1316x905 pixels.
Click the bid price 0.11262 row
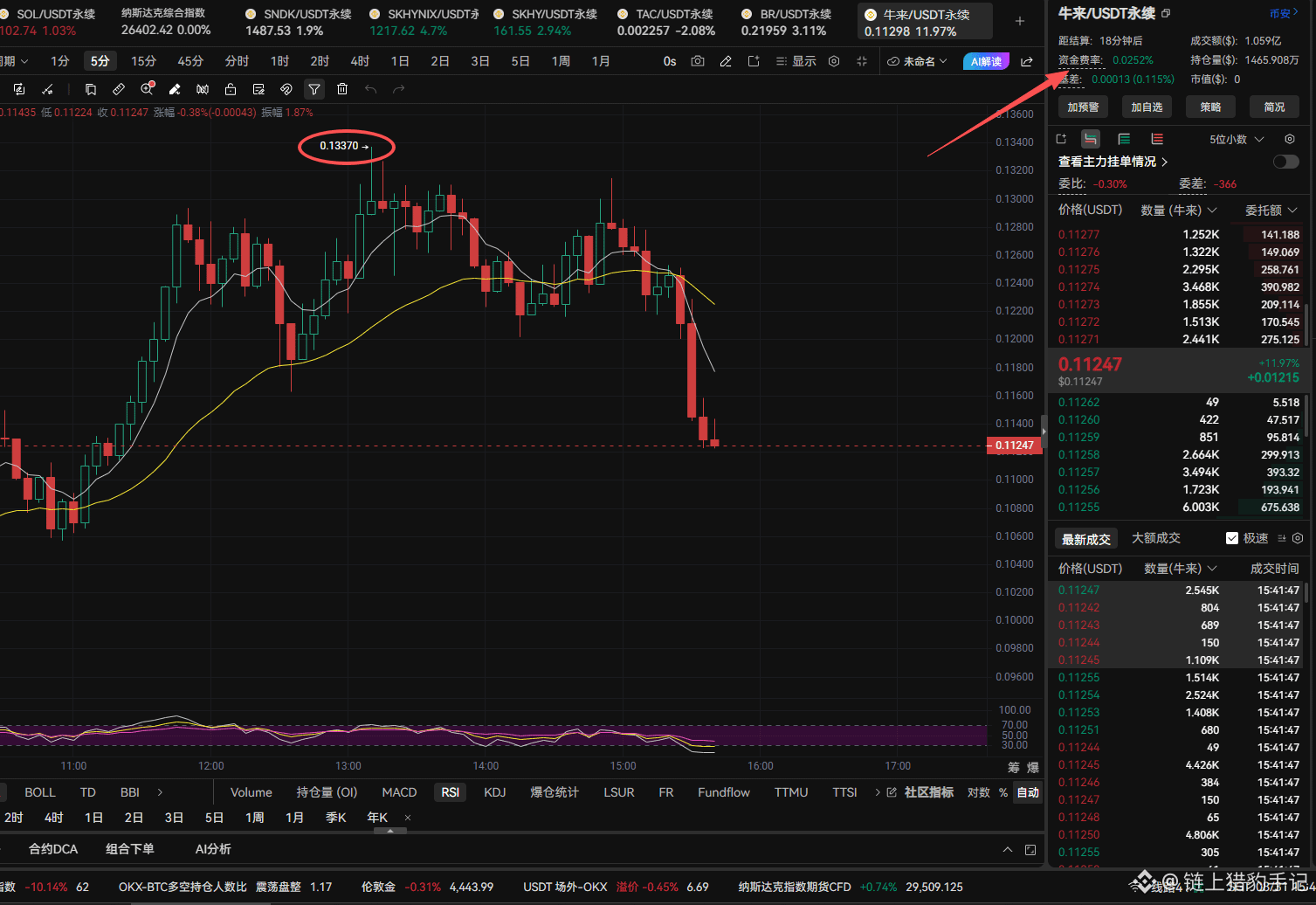[1178, 402]
